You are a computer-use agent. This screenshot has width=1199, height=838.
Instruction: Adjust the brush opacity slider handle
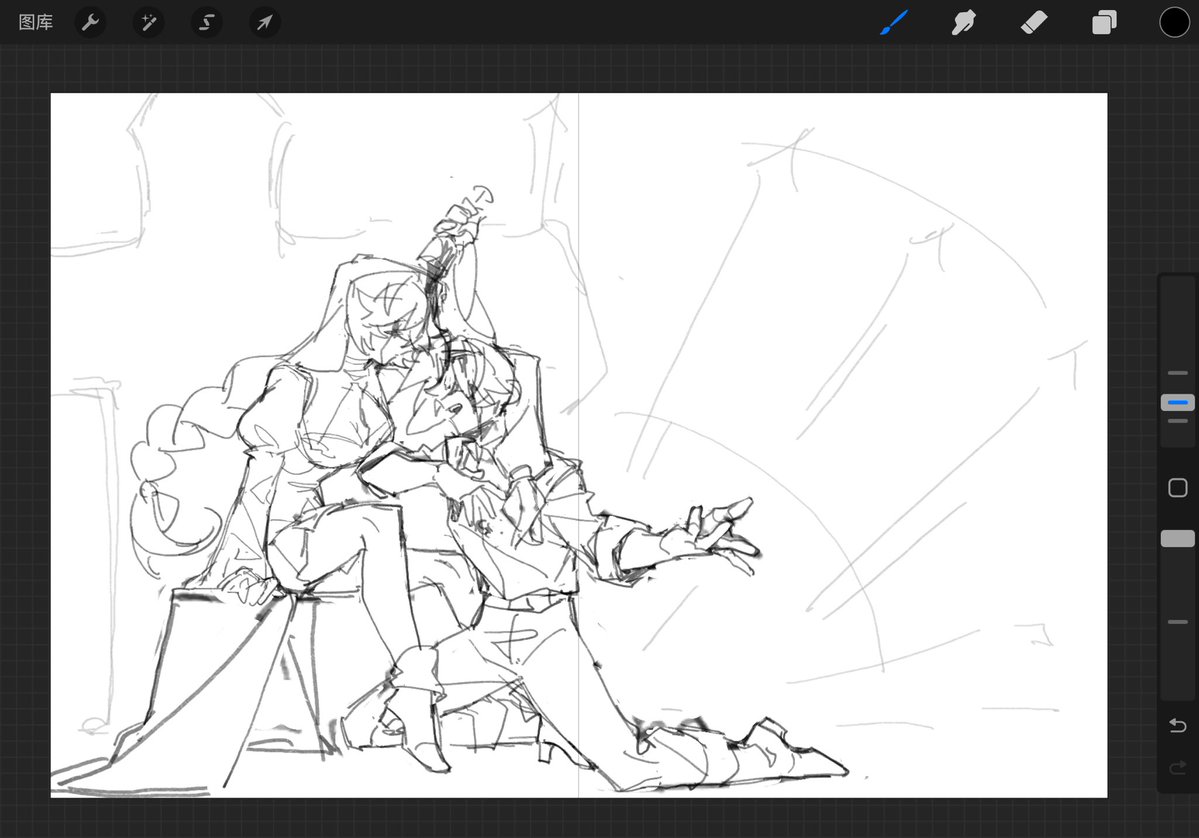[x=1178, y=538]
